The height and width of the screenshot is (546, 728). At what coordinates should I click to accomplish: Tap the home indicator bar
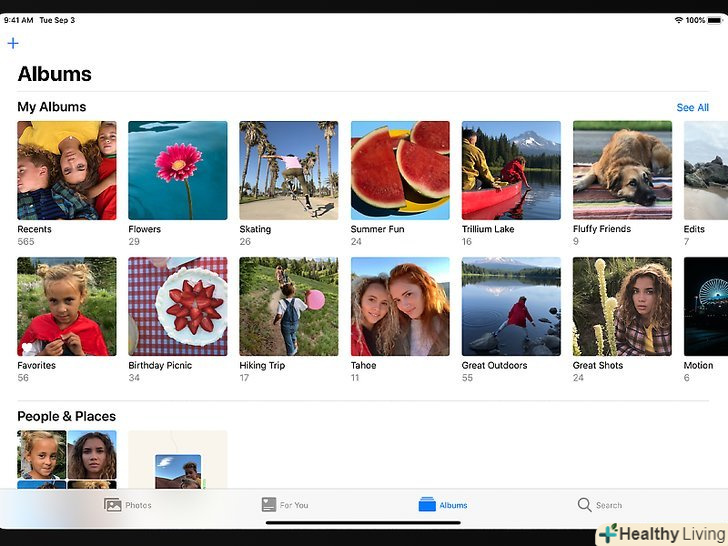[363, 522]
